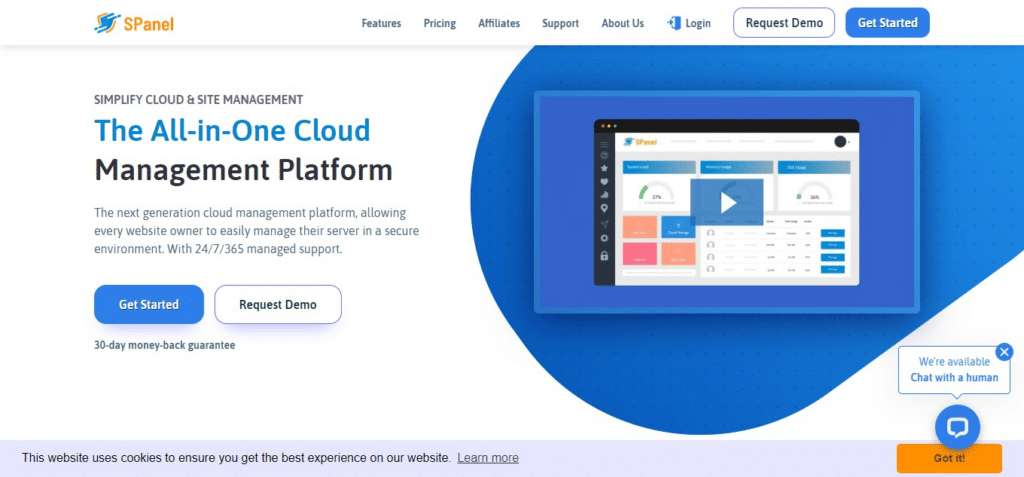Play the SPanel dashboard demo video
Screen dimensions: 1024x477
pos(727,203)
